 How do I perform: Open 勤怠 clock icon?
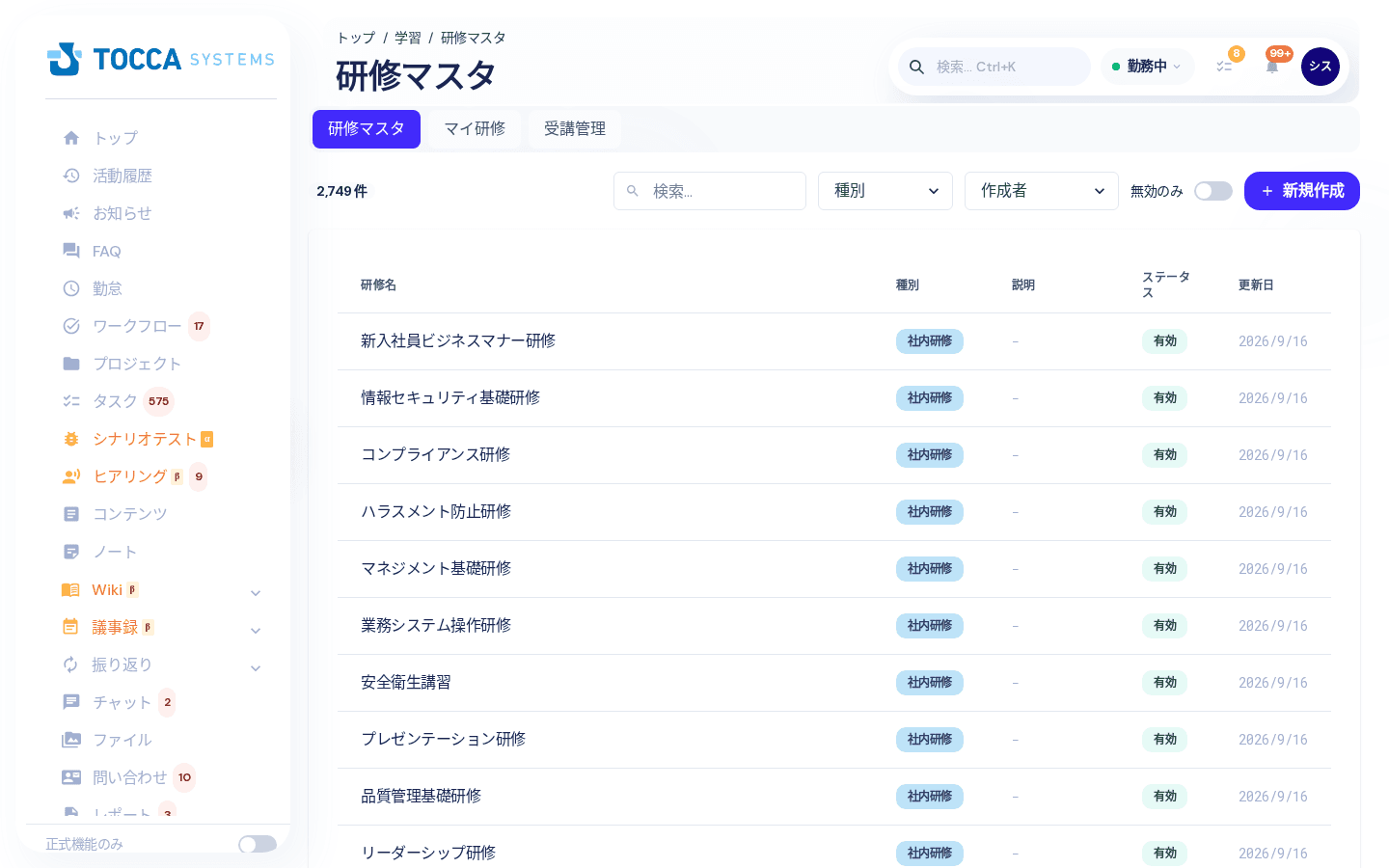pos(71,288)
